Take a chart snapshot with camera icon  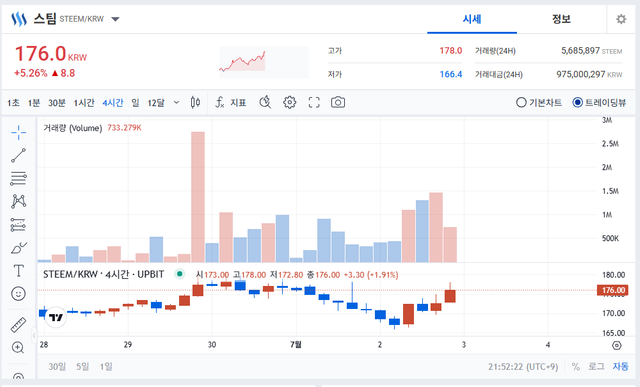[338, 102]
